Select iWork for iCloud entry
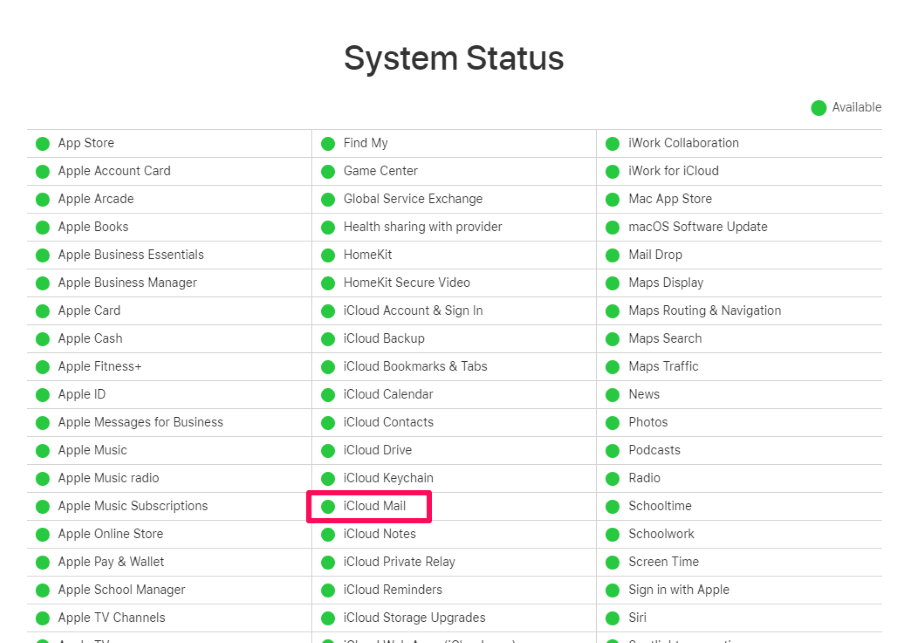Viewport: 919px width, 643px height. [673, 171]
